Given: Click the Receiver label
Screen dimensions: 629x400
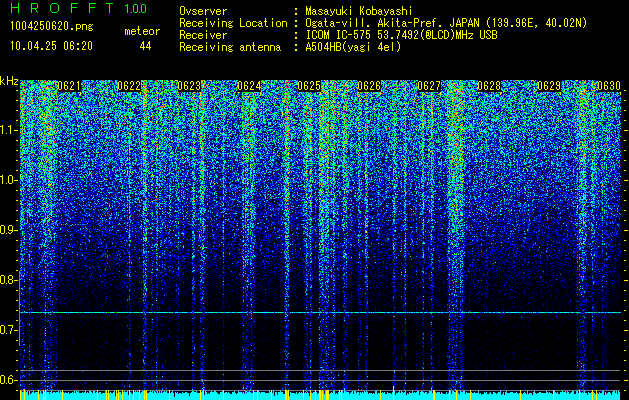Looking at the screenshot, I should tap(203, 35).
